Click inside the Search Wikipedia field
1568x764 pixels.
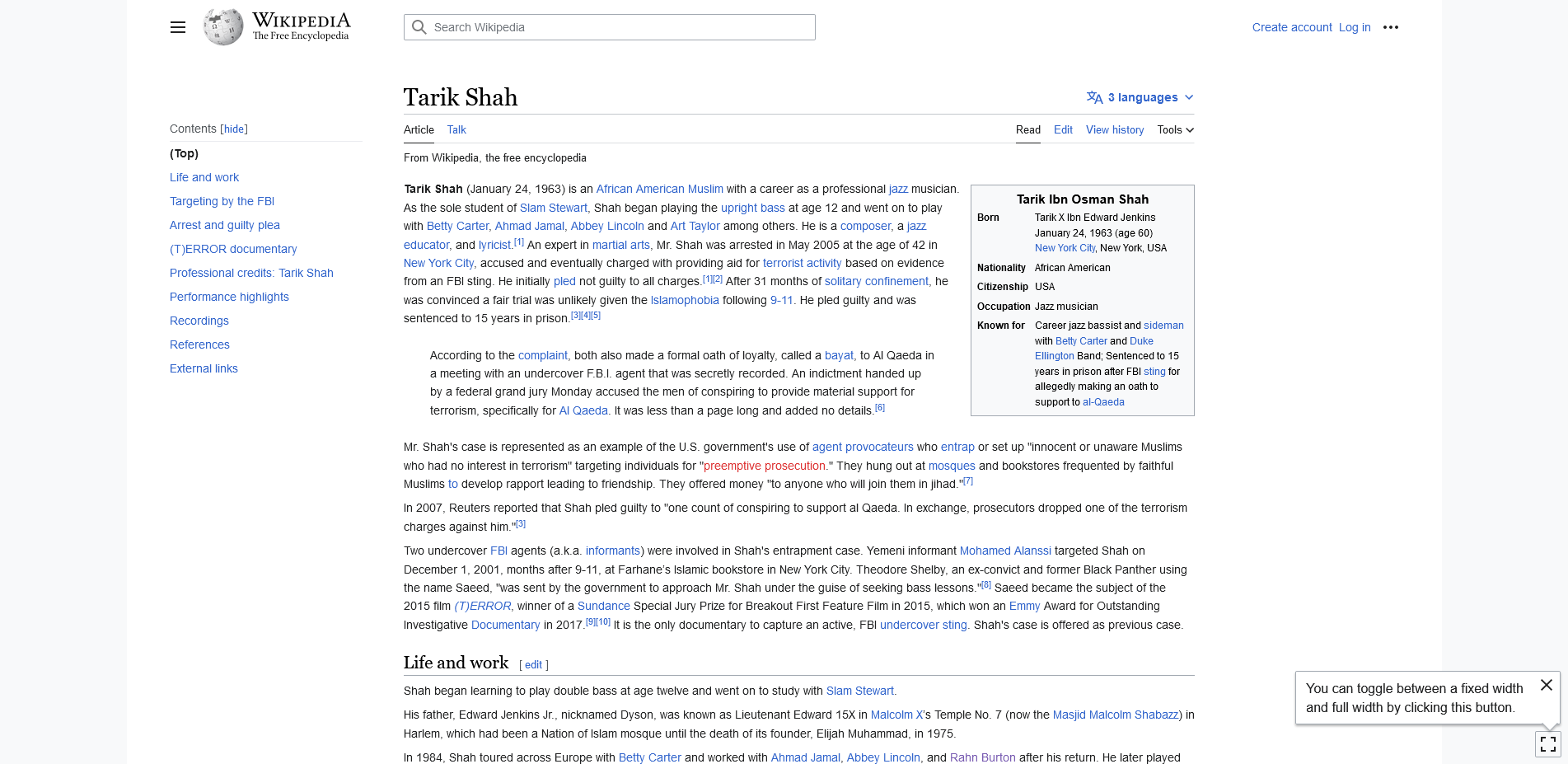tap(610, 27)
